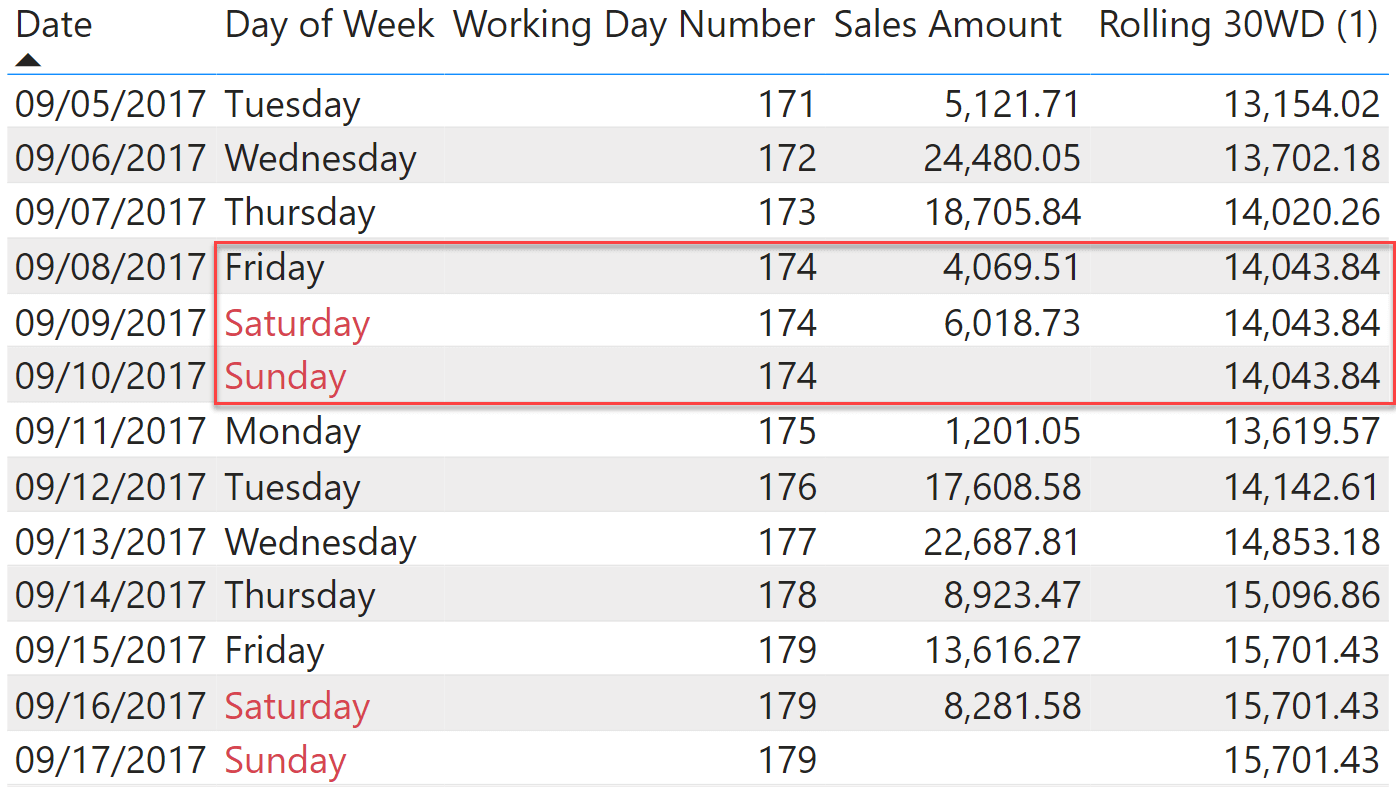Select the Saturday cell for 09/09/2017

[x=297, y=323]
